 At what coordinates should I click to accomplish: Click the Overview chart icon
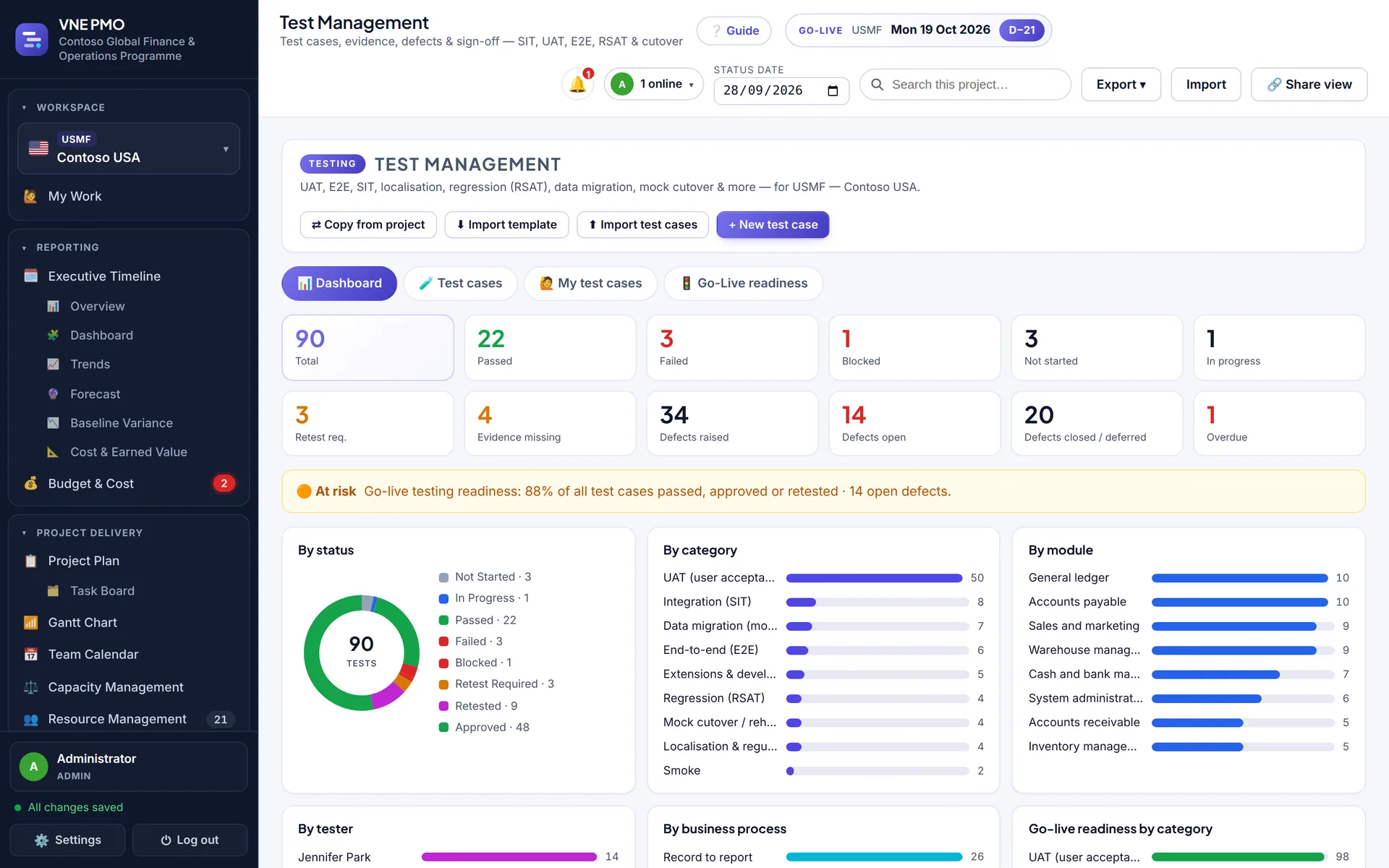(x=53, y=306)
